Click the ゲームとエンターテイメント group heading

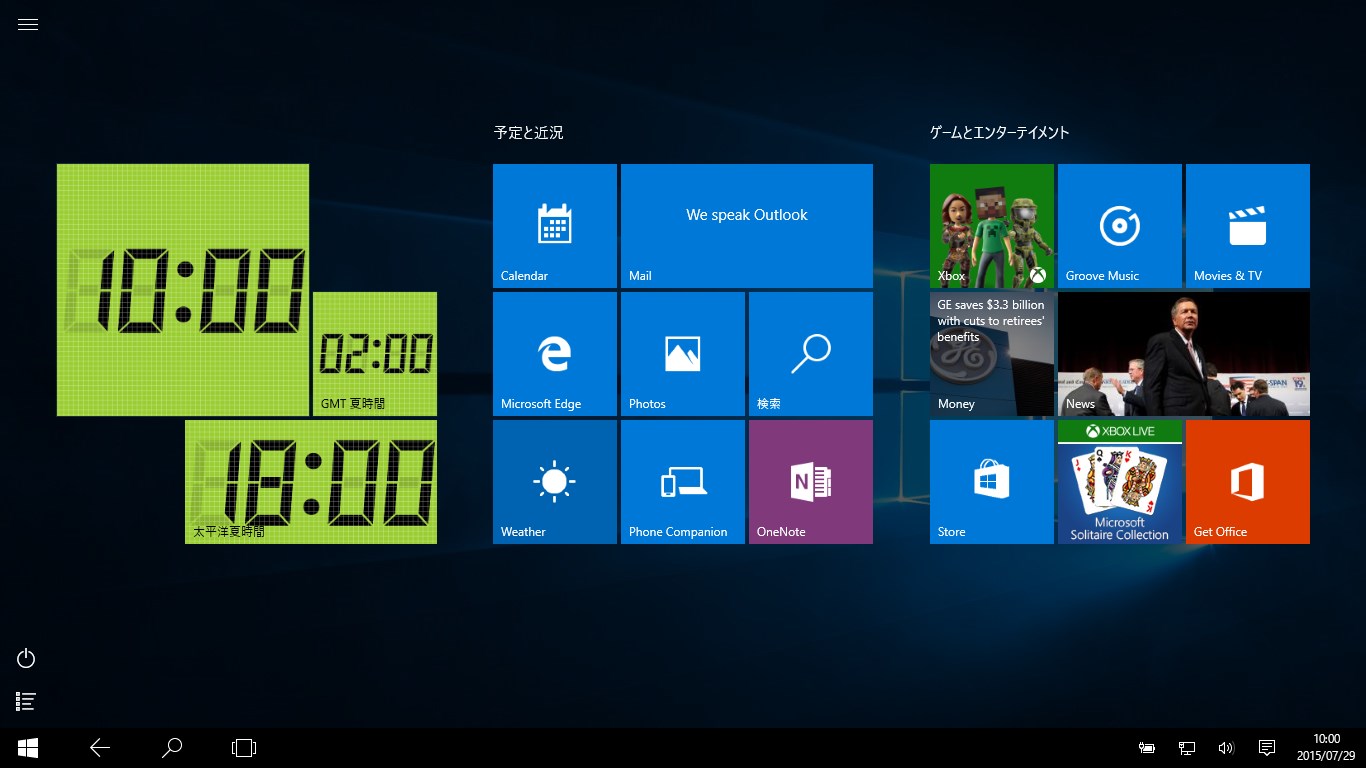coord(1000,132)
